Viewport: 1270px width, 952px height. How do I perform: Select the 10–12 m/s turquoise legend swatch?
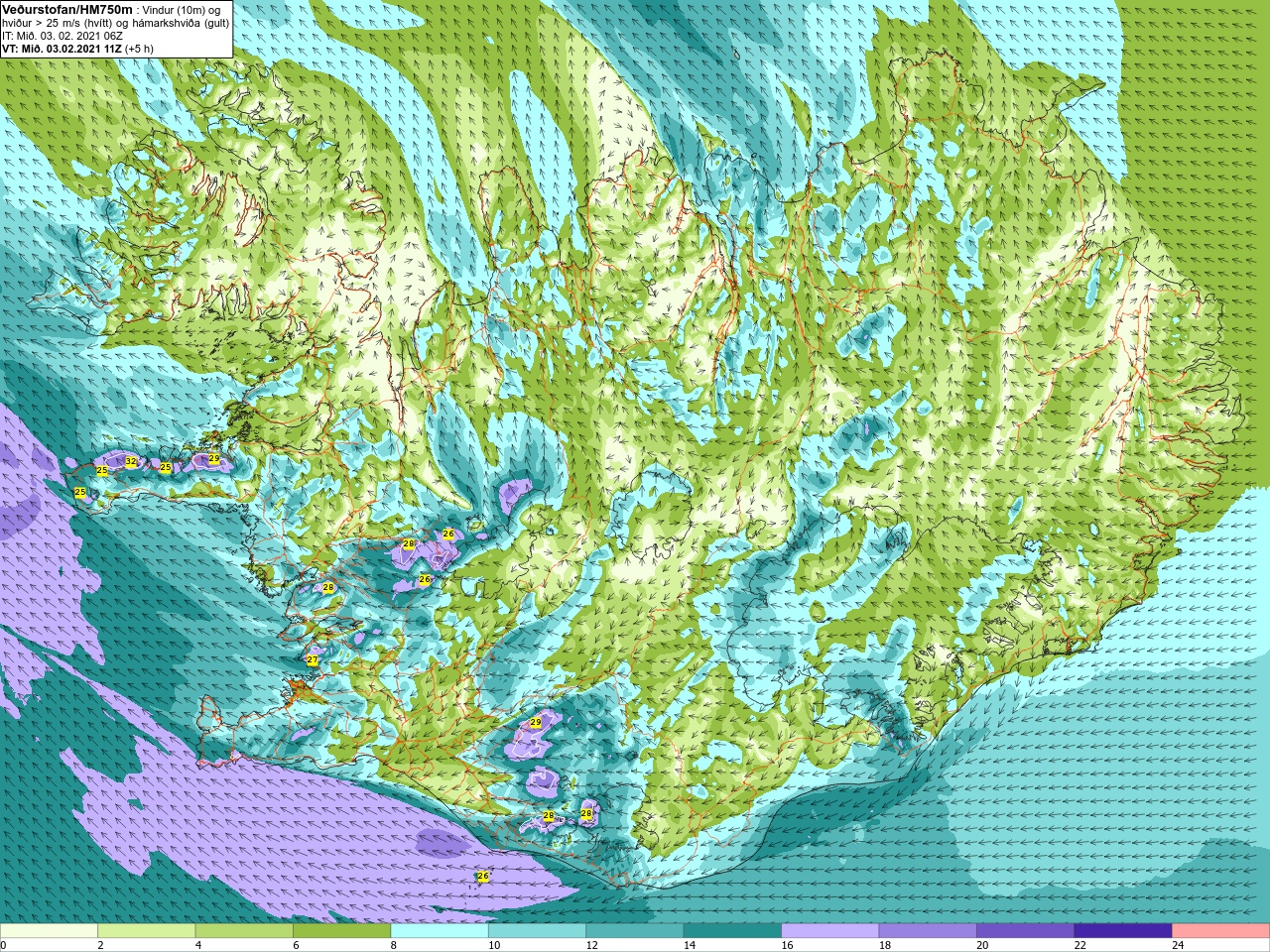click(x=537, y=931)
